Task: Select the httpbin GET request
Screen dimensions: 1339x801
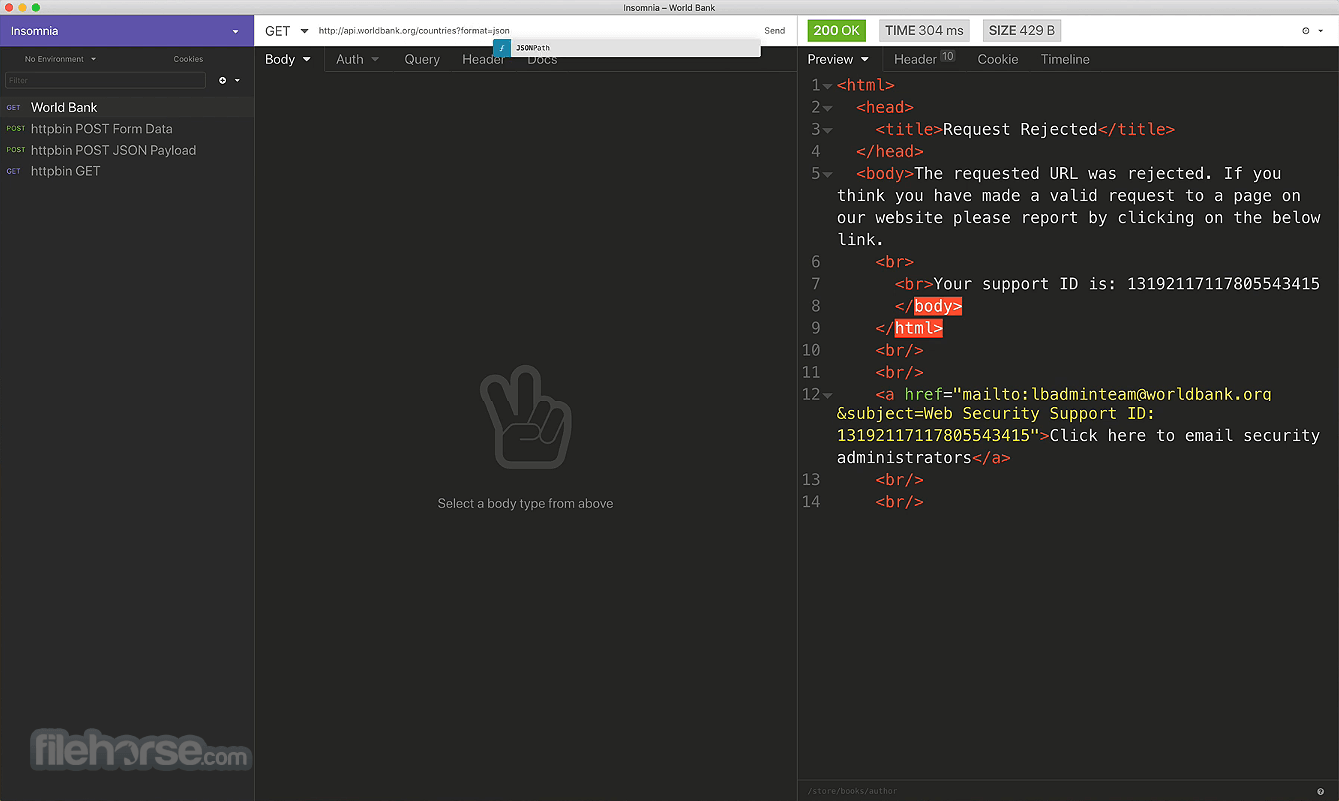Action: tap(127, 171)
